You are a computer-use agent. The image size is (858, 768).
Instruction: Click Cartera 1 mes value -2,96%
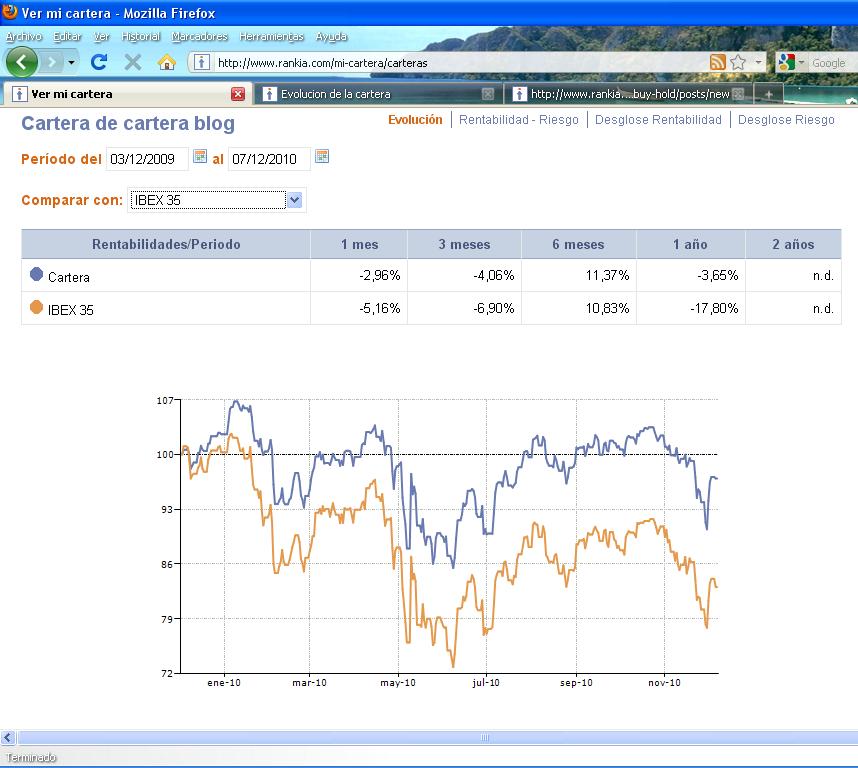[380, 276]
